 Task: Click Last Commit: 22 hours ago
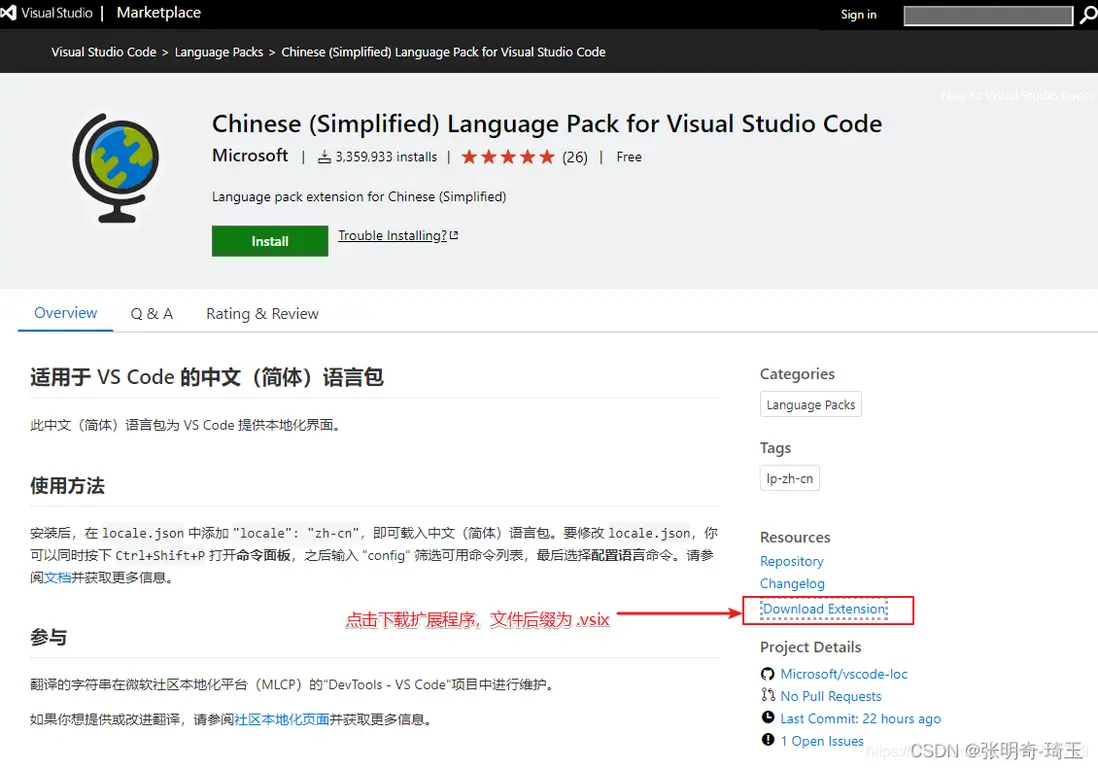[861, 719]
